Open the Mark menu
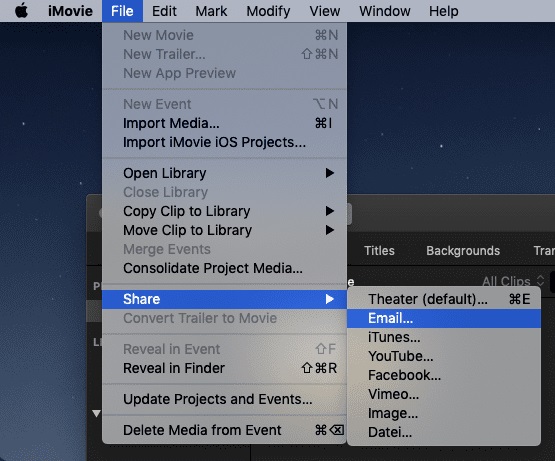Screen dimensions: 555x461 point(211,11)
